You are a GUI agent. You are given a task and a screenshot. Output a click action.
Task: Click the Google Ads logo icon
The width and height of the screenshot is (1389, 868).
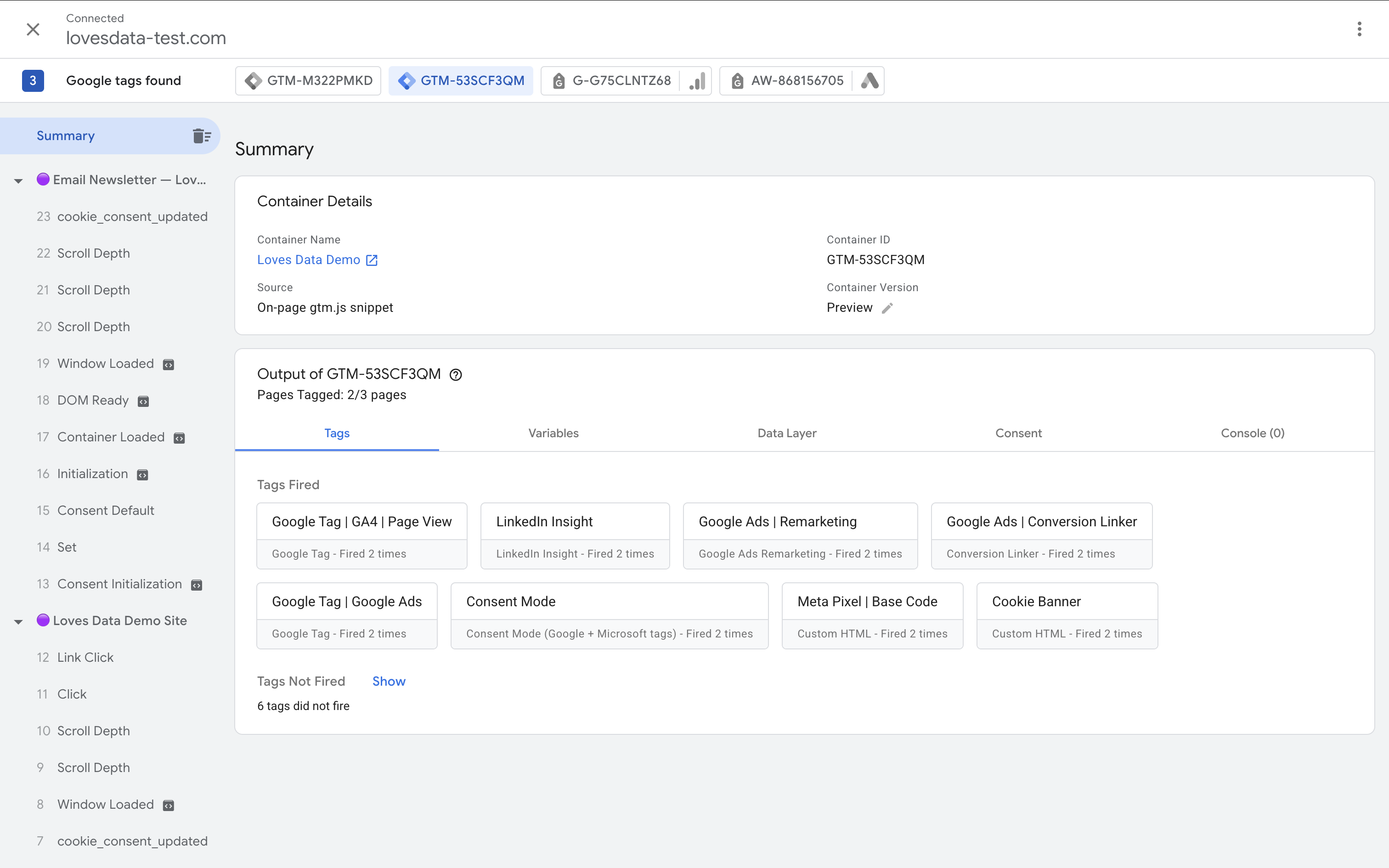[870, 80]
